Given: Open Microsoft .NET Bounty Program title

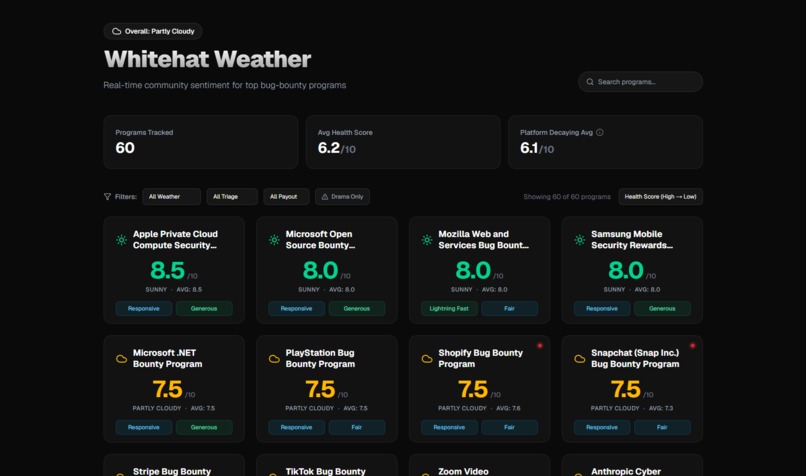Looking at the screenshot, I should (168, 358).
